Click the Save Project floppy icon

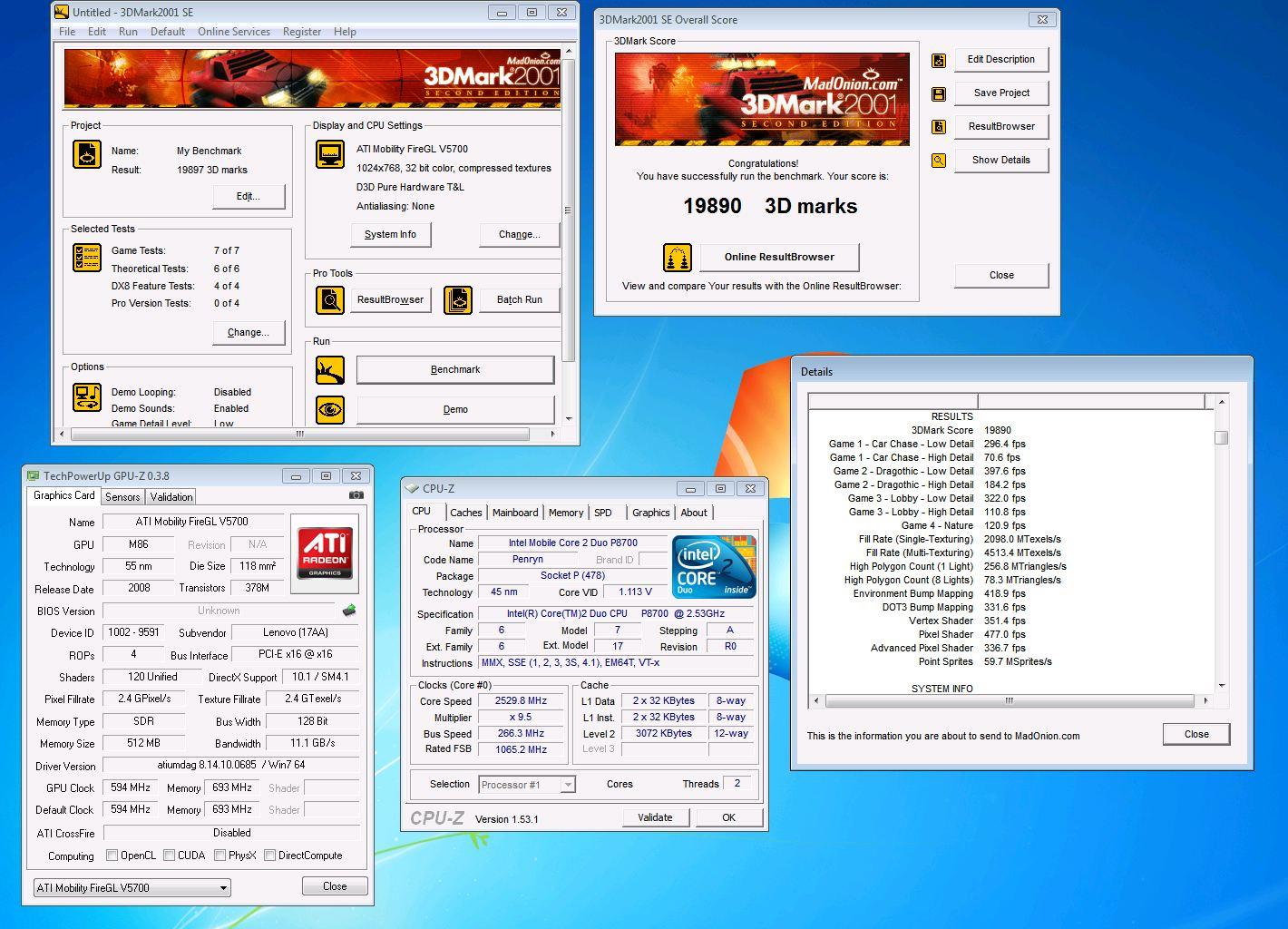pyautogui.click(x=939, y=93)
